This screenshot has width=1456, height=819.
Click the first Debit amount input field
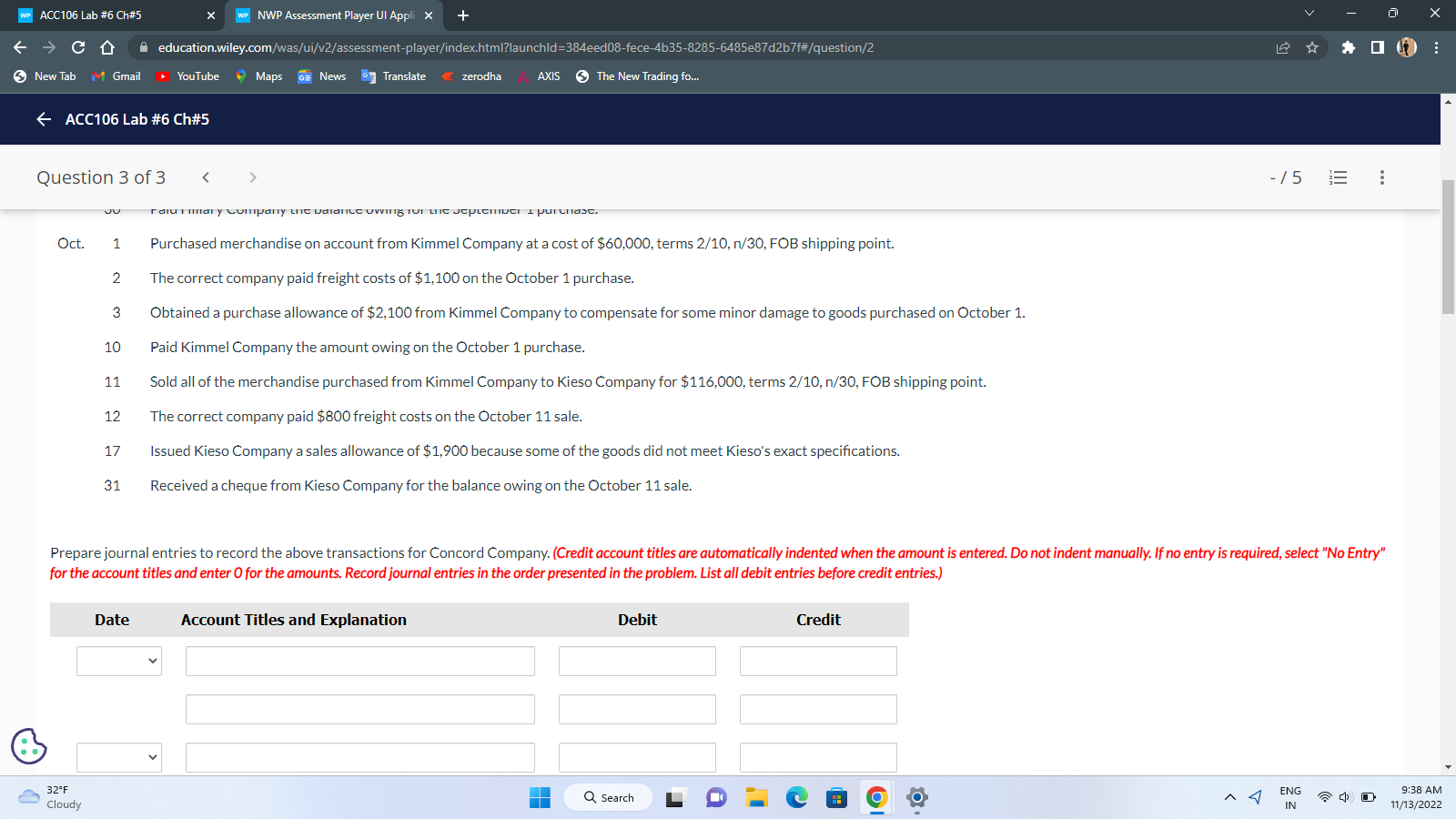(x=636, y=661)
